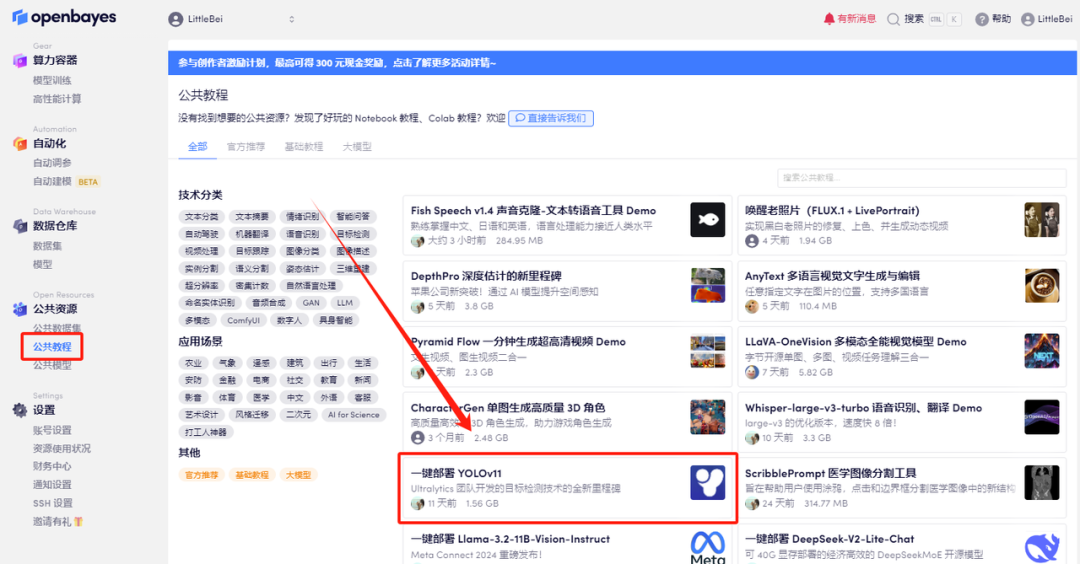The height and width of the screenshot is (564, 1080).
Task: Click author avatar on CharacterGen card
Action: 417,438
